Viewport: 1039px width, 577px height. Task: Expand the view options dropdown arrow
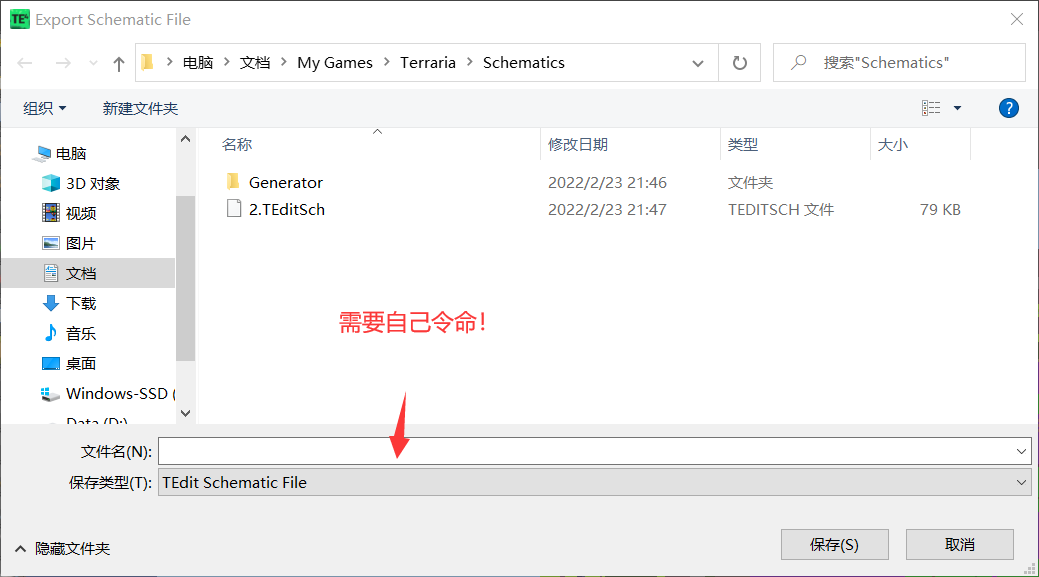coord(957,108)
